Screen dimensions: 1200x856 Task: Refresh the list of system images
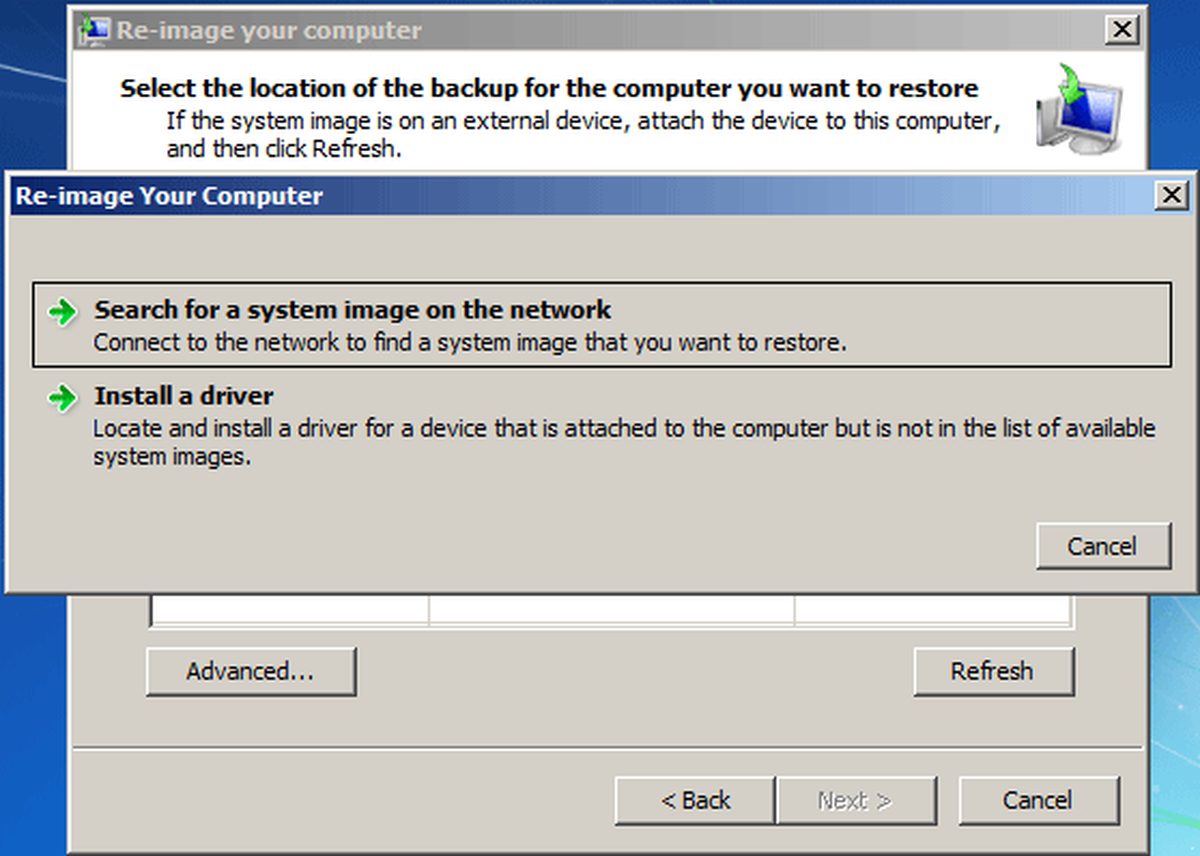(x=993, y=671)
